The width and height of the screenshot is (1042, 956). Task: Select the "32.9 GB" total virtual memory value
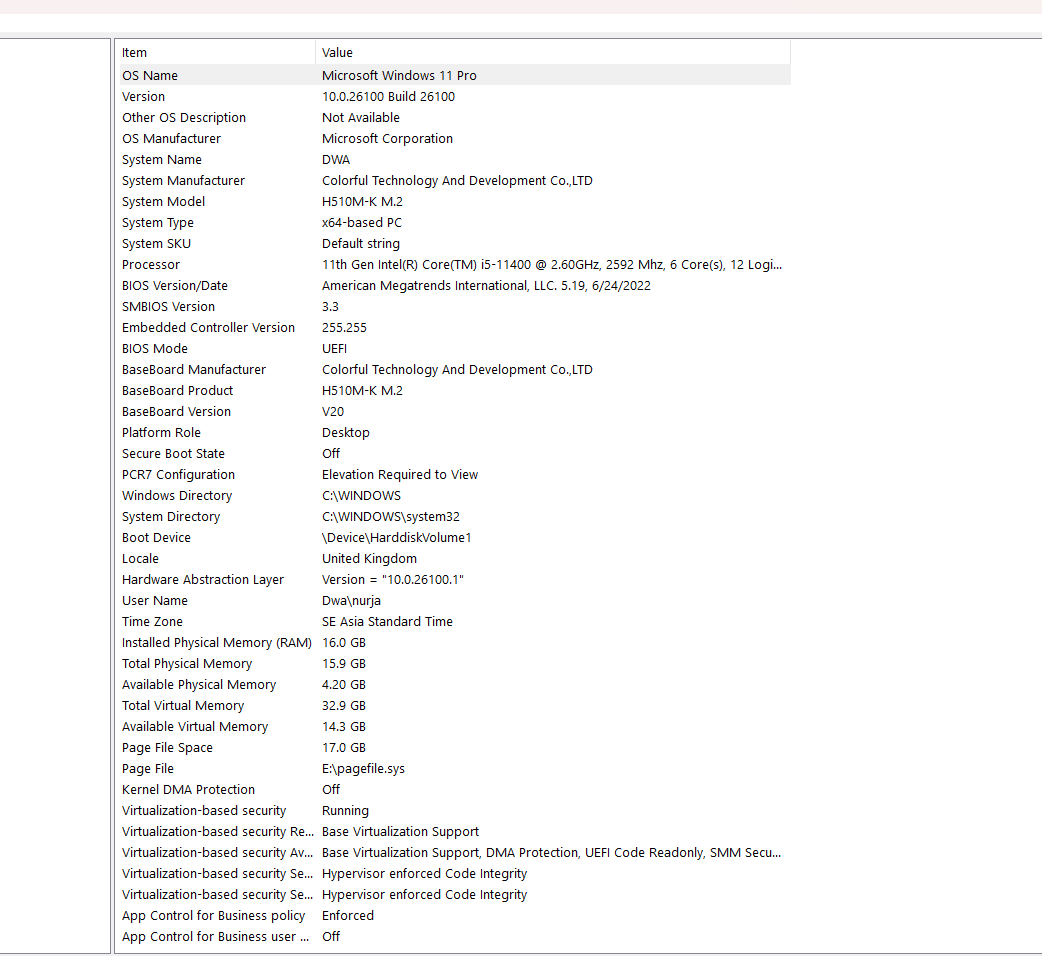344,706
